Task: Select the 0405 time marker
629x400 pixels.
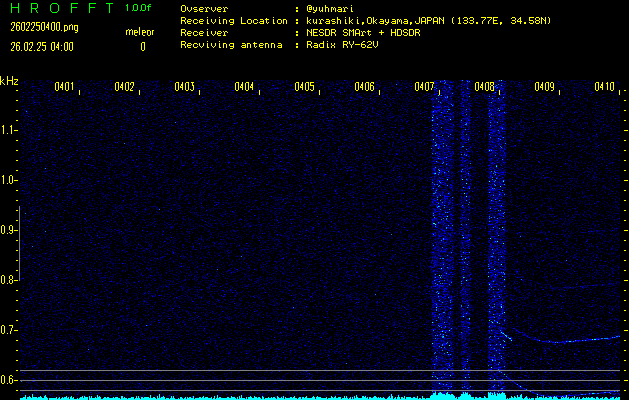Action: click(304, 87)
